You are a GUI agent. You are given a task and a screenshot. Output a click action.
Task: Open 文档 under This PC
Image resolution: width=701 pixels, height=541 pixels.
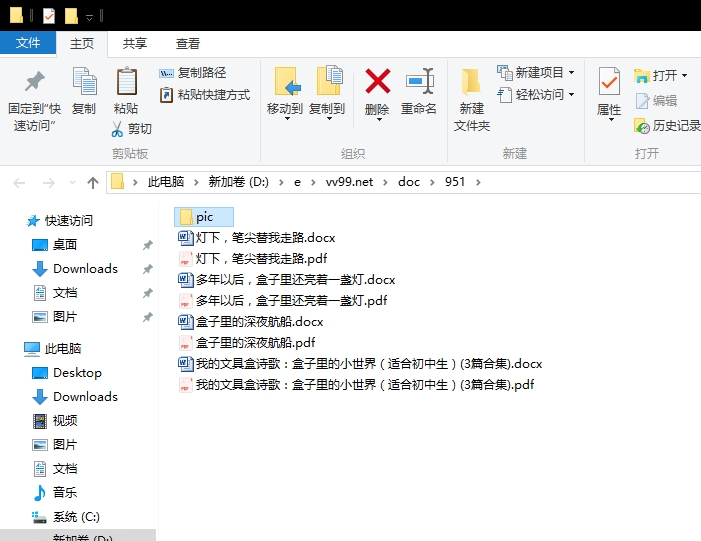(55, 469)
